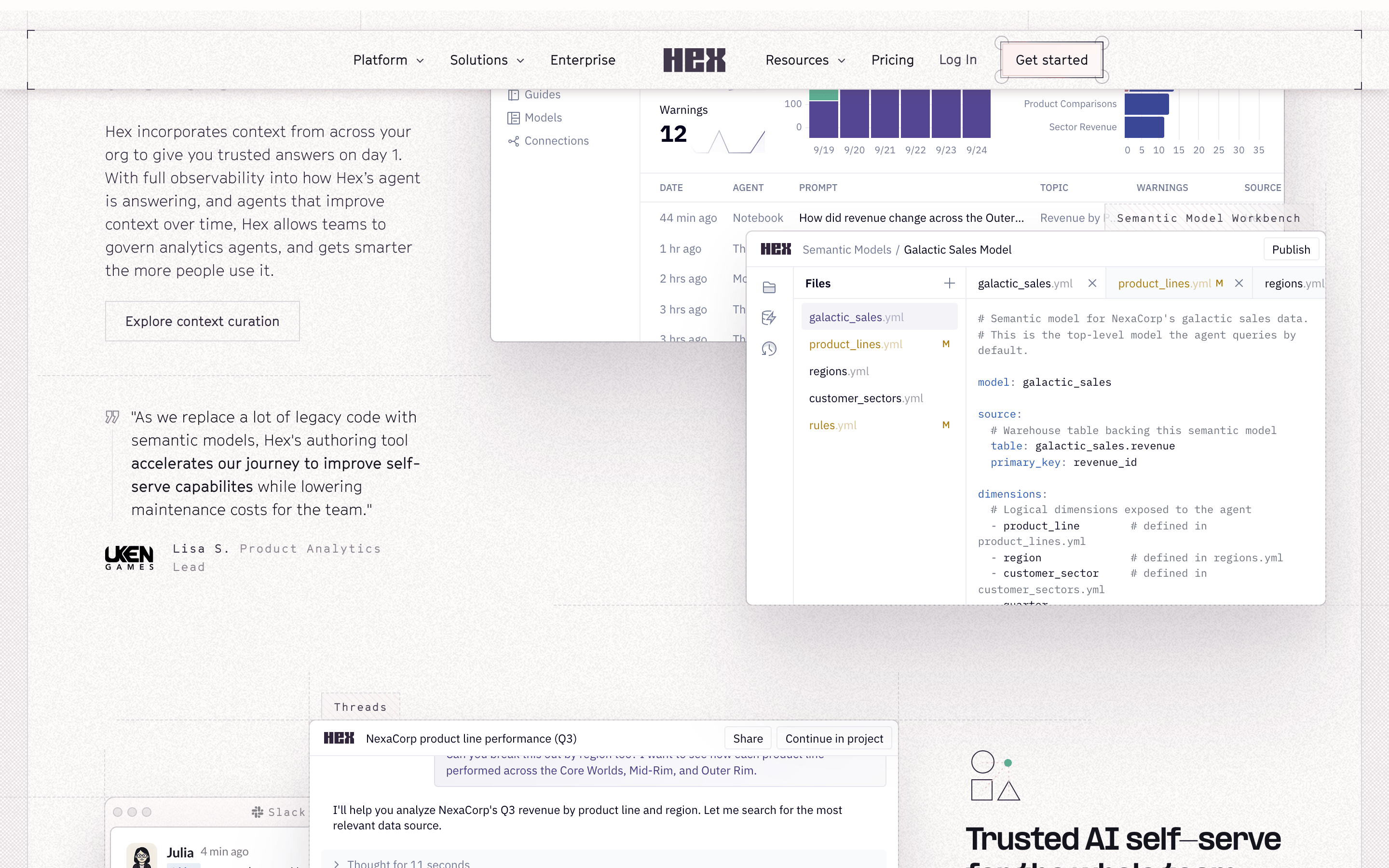Click the '44 min ago' prompt row
Image resolution: width=1389 pixels, height=868 pixels.
click(962, 217)
